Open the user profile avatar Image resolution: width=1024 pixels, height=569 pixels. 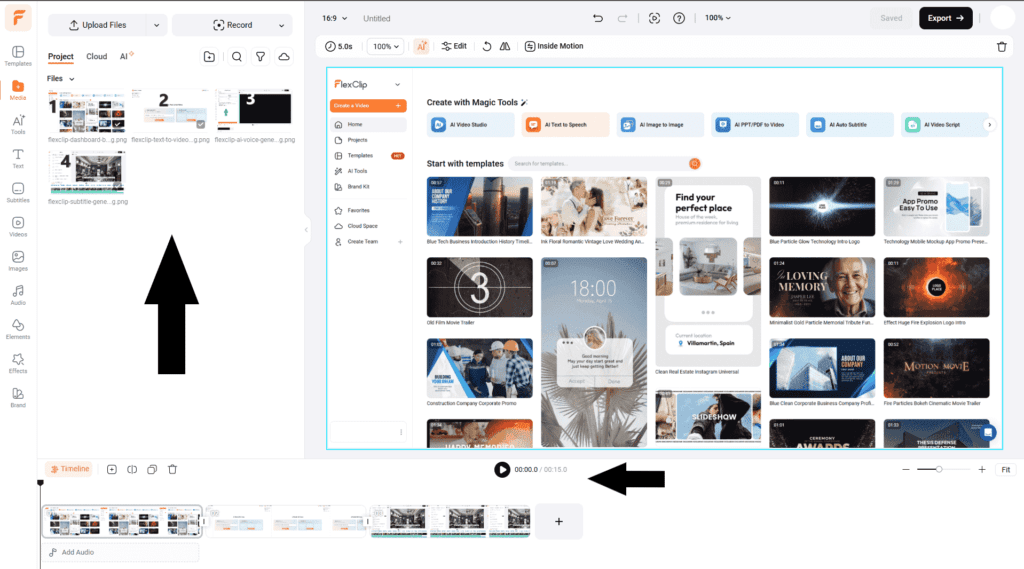pyautogui.click(x=1002, y=18)
